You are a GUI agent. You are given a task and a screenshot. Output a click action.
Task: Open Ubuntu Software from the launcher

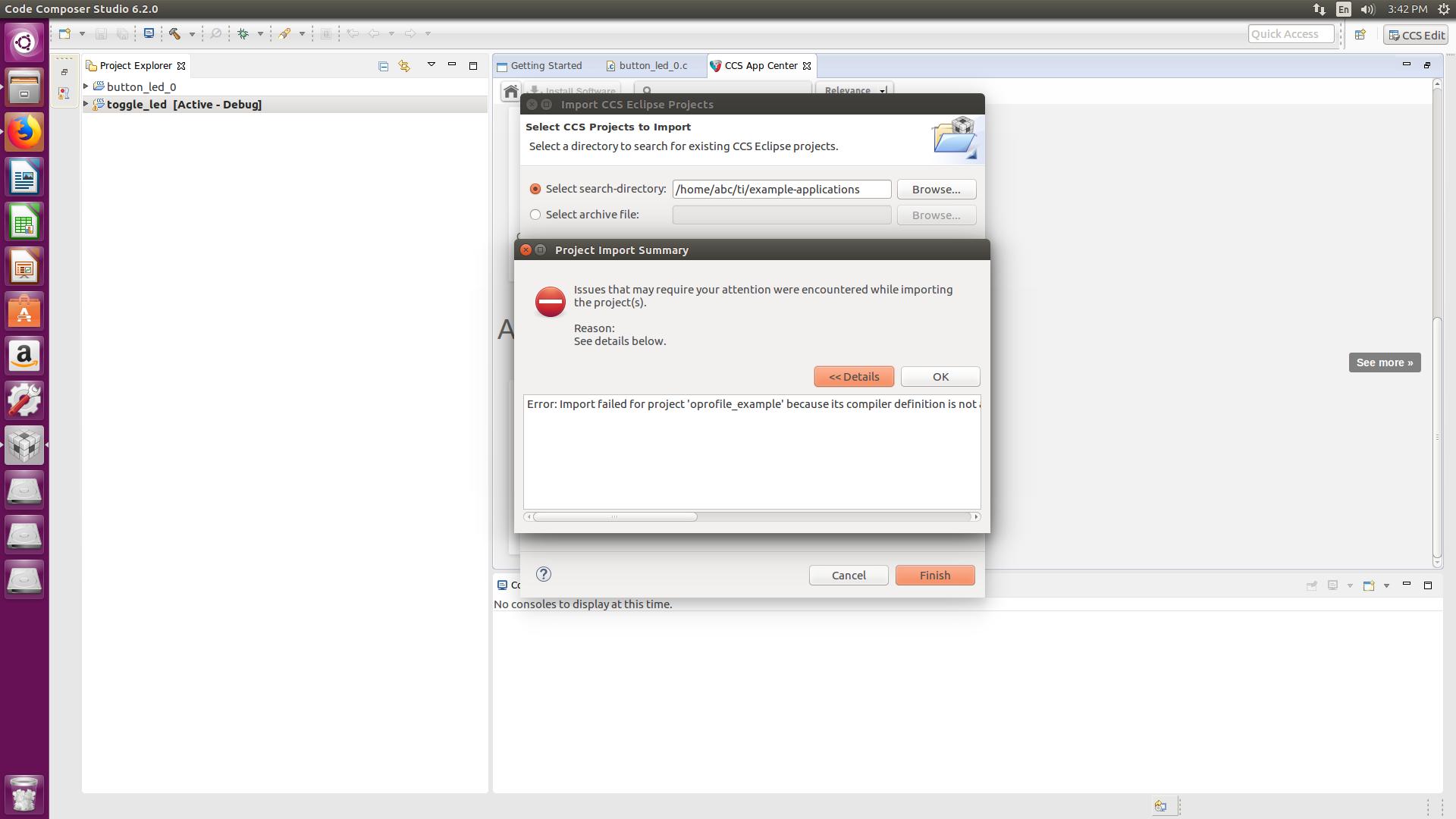pyautogui.click(x=24, y=312)
